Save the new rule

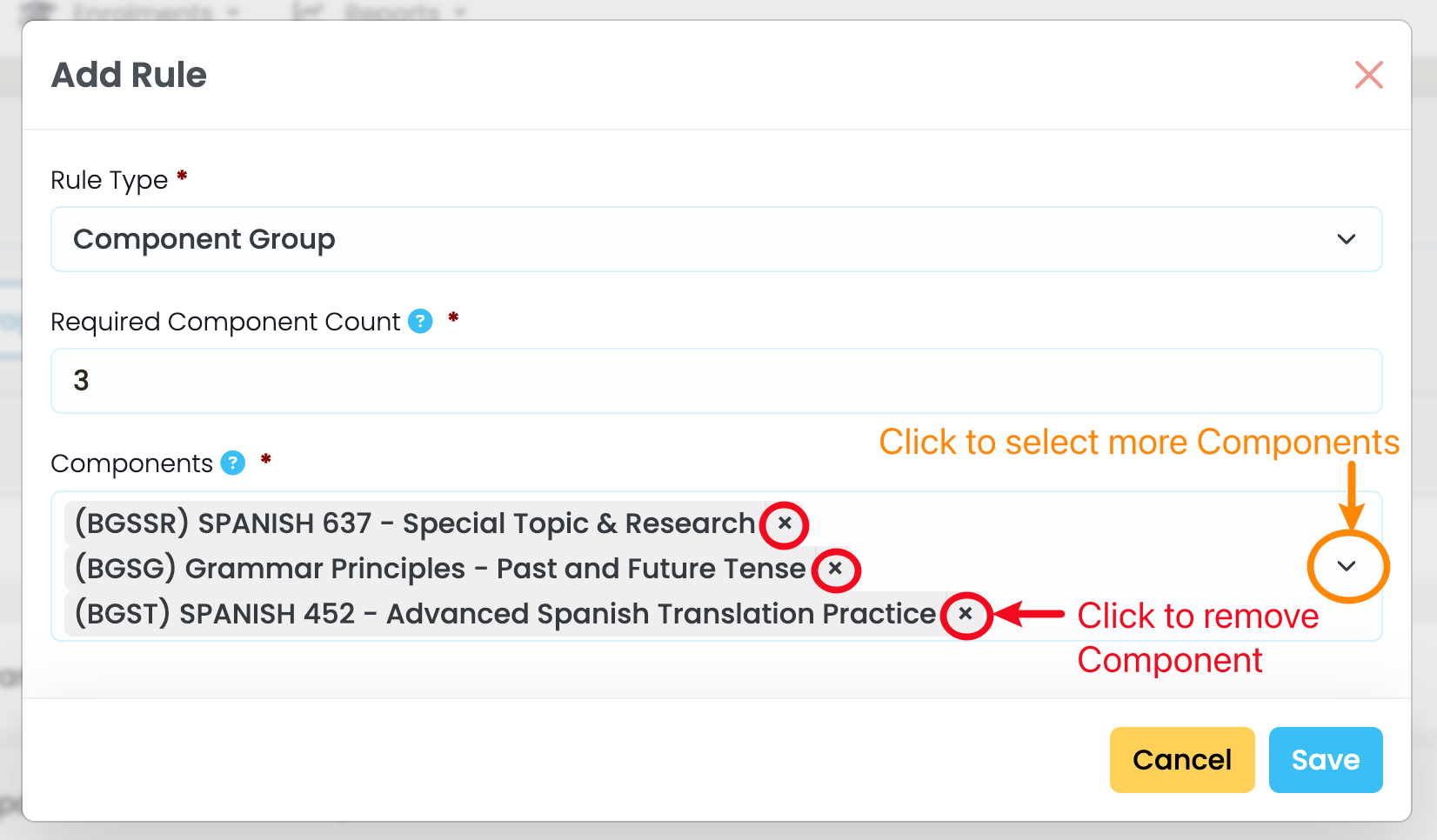coord(1325,760)
